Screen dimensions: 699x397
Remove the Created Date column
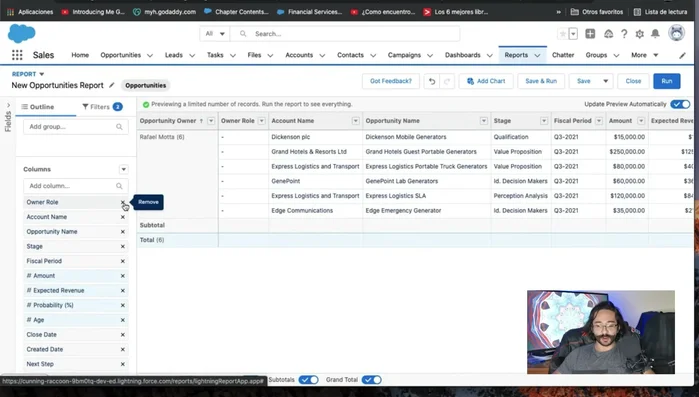click(123, 349)
